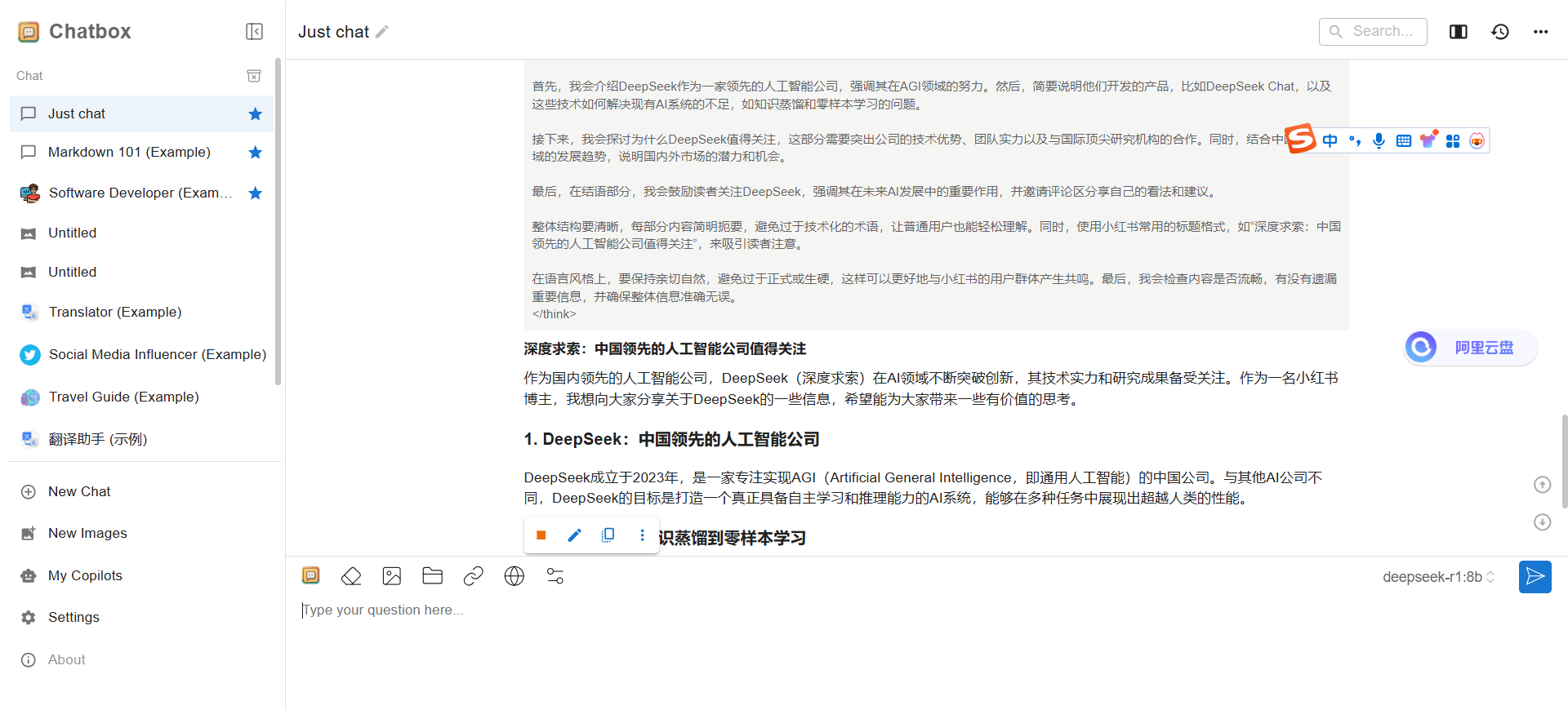Open the Translator (Example) chat

coord(141,312)
